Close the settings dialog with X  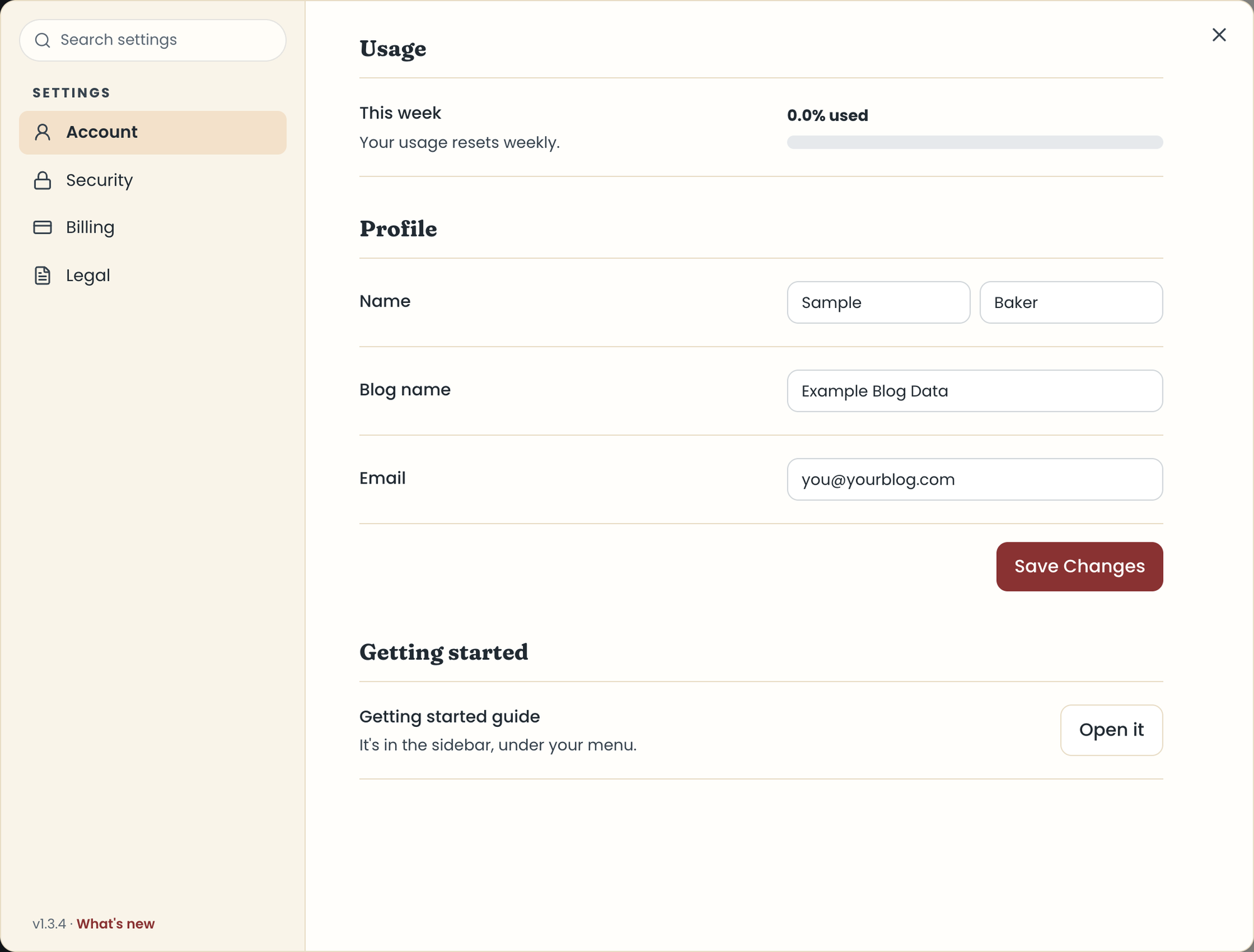1219,34
